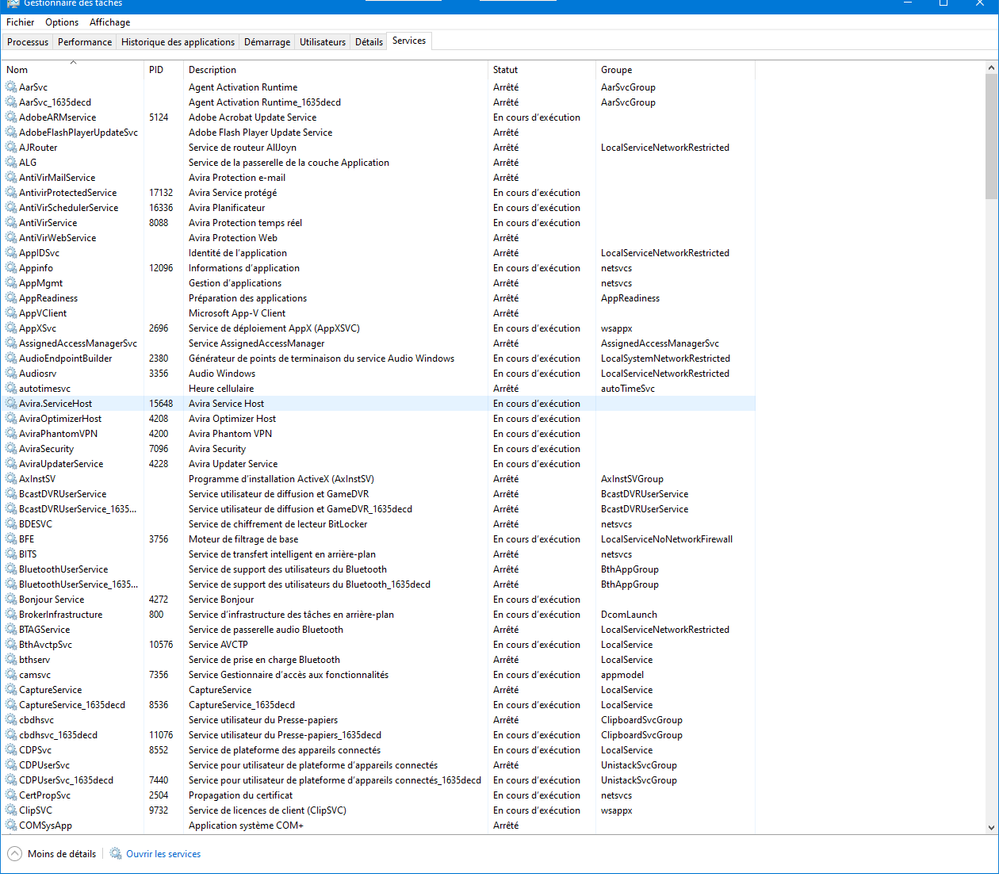
Task: Open the Options menu
Action: pyautogui.click(x=62, y=22)
